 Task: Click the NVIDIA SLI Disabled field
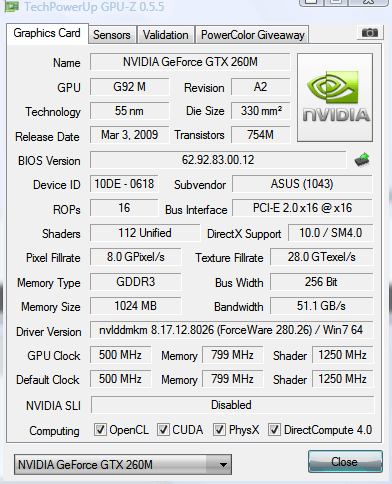tap(232, 405)
